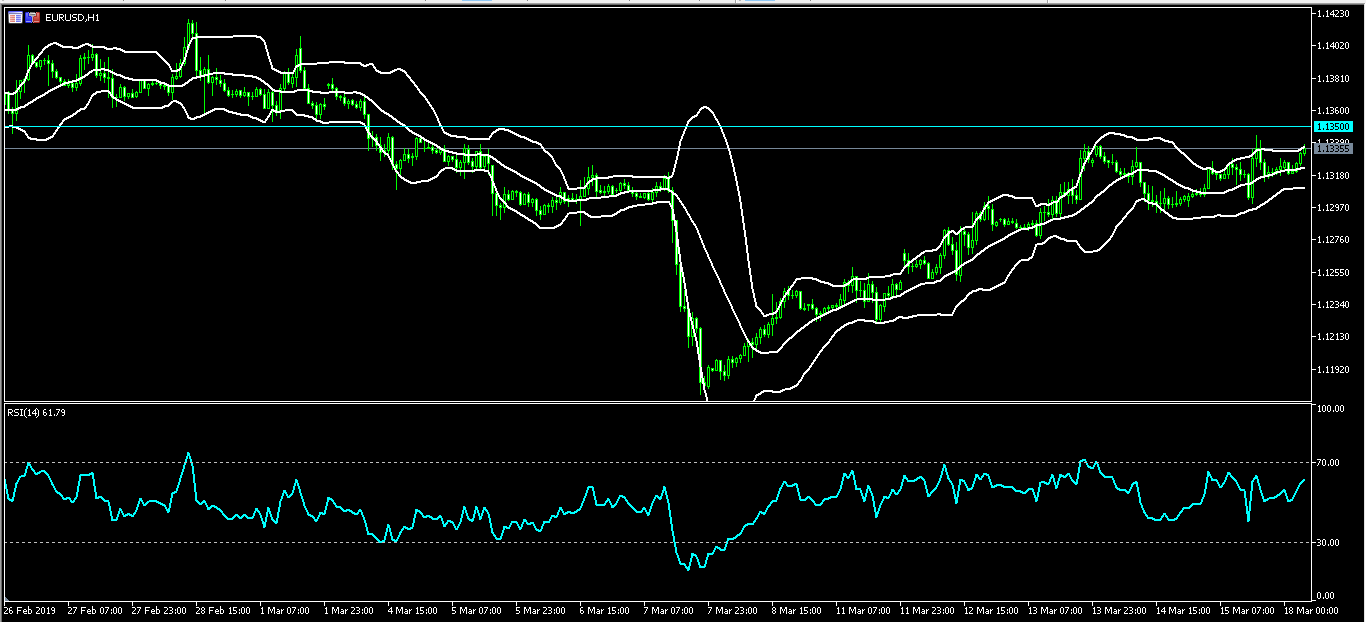
Task: Click the 11 Mar 07:00 time label
Action: (x=863, y=609)
